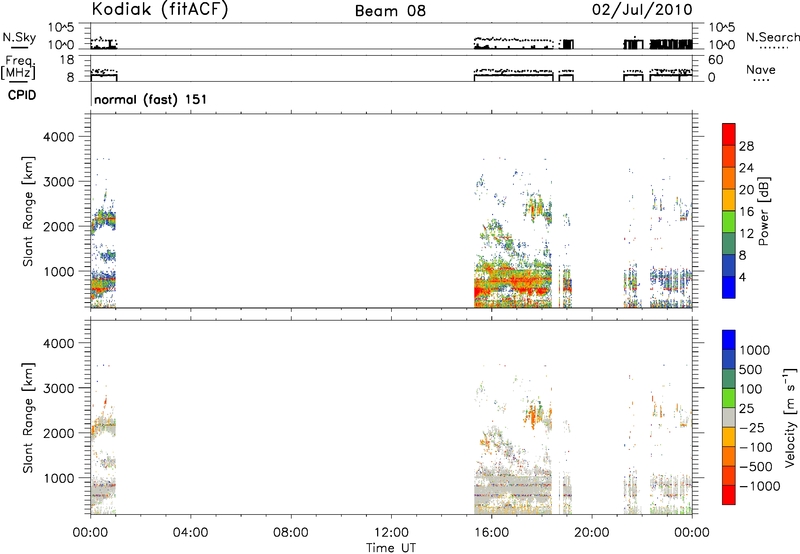Click the '08:00' time tick label
Viewport: 800px width, 554px height.
(x=291, y=533)
